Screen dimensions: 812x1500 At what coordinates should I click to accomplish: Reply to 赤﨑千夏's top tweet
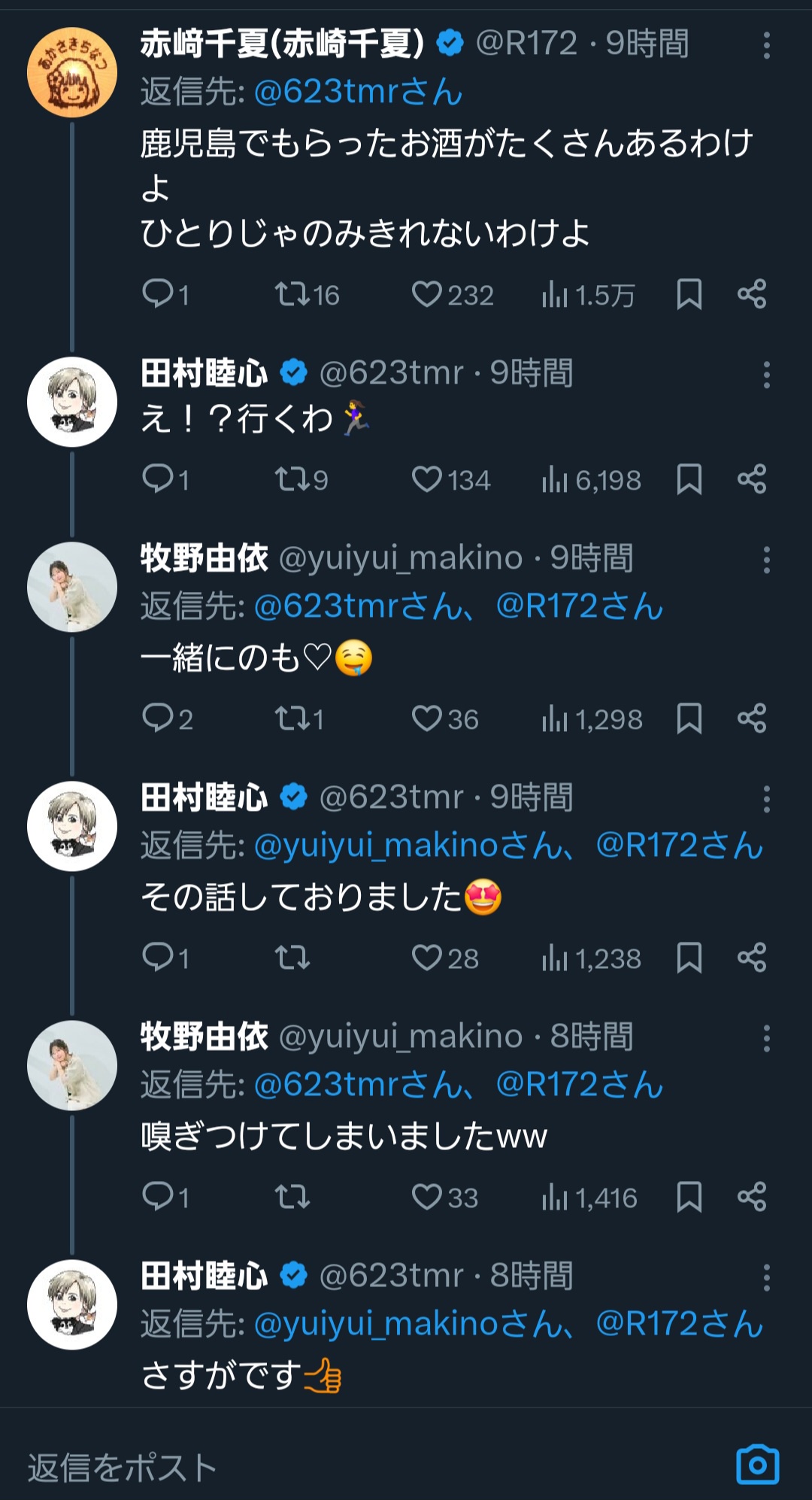(158, 294)
